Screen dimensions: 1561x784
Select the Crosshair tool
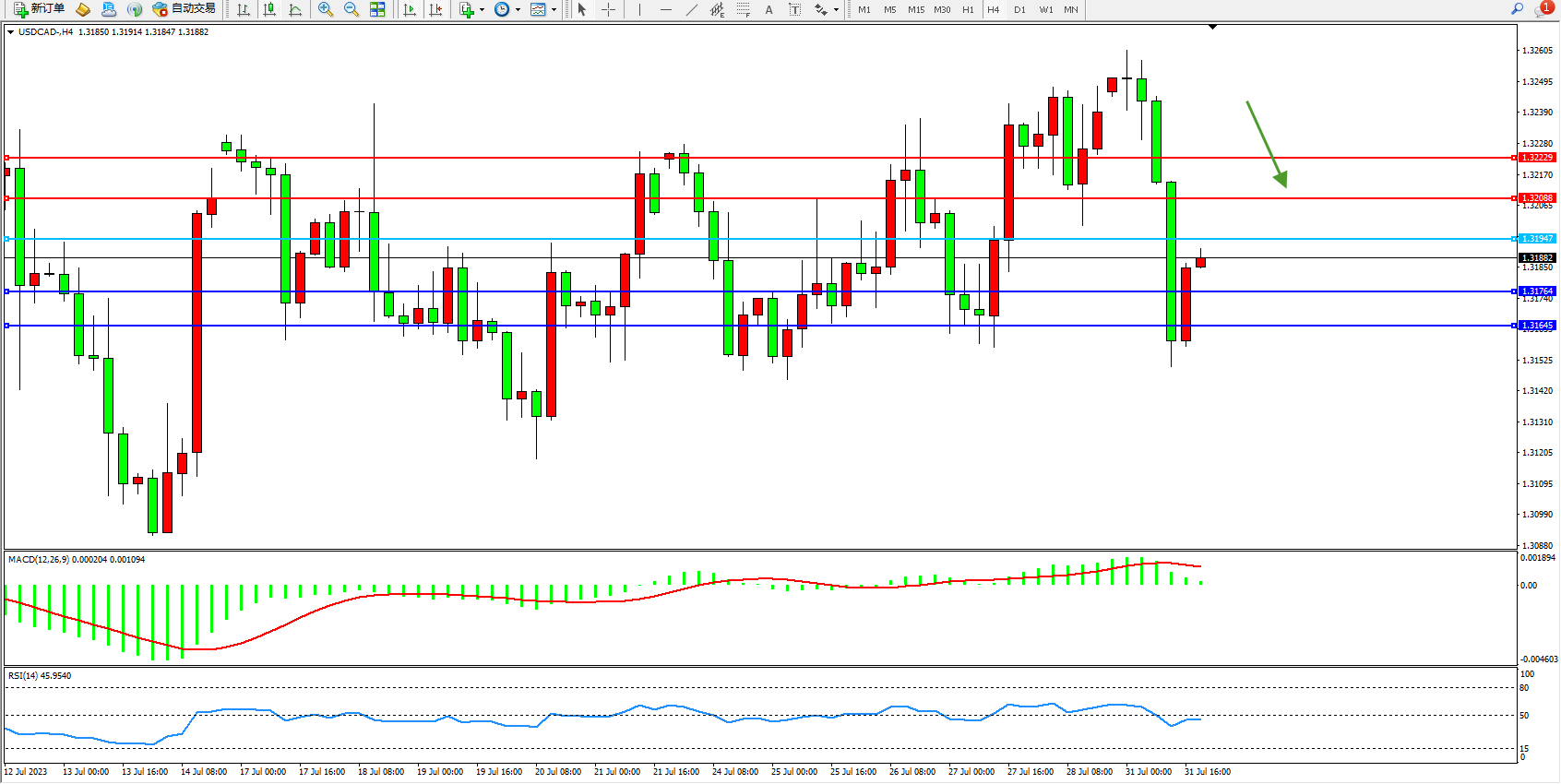608,9
